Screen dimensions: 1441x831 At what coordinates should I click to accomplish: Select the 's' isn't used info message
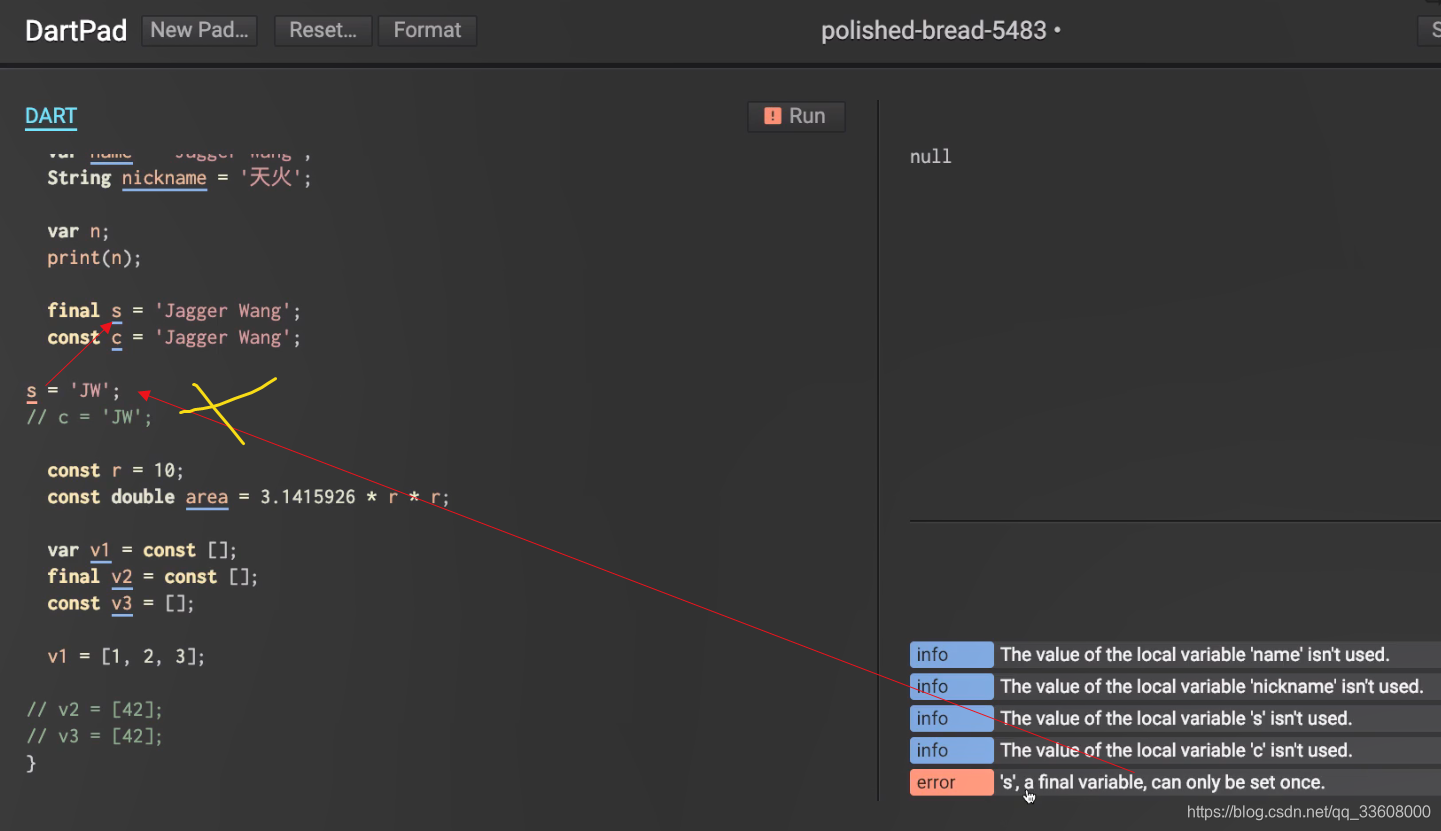click(1176, 719)
